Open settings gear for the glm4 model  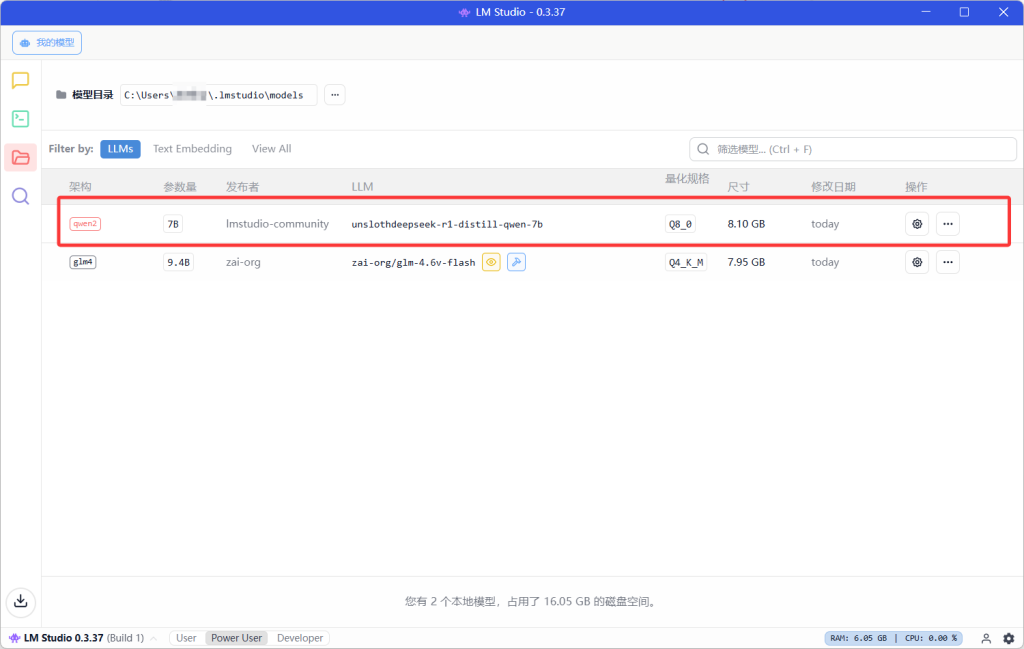coord(916,262)
